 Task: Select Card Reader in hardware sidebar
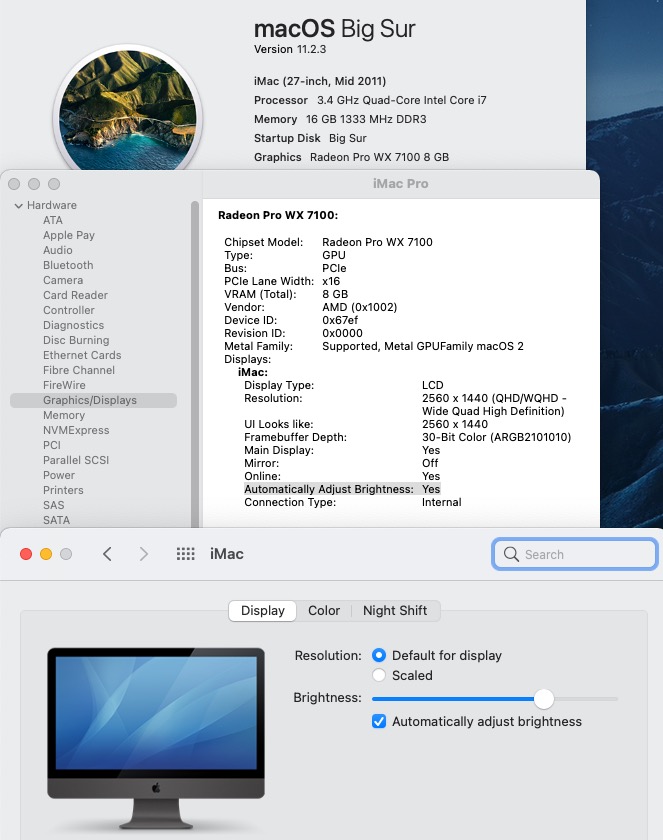[76, 295]
